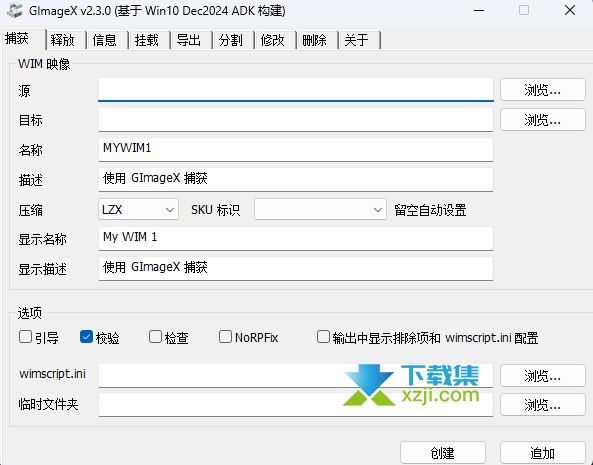Expand the 压缩 LZX dropdown
The width and height of the screenshot is (593, 465).
(138, 209)
